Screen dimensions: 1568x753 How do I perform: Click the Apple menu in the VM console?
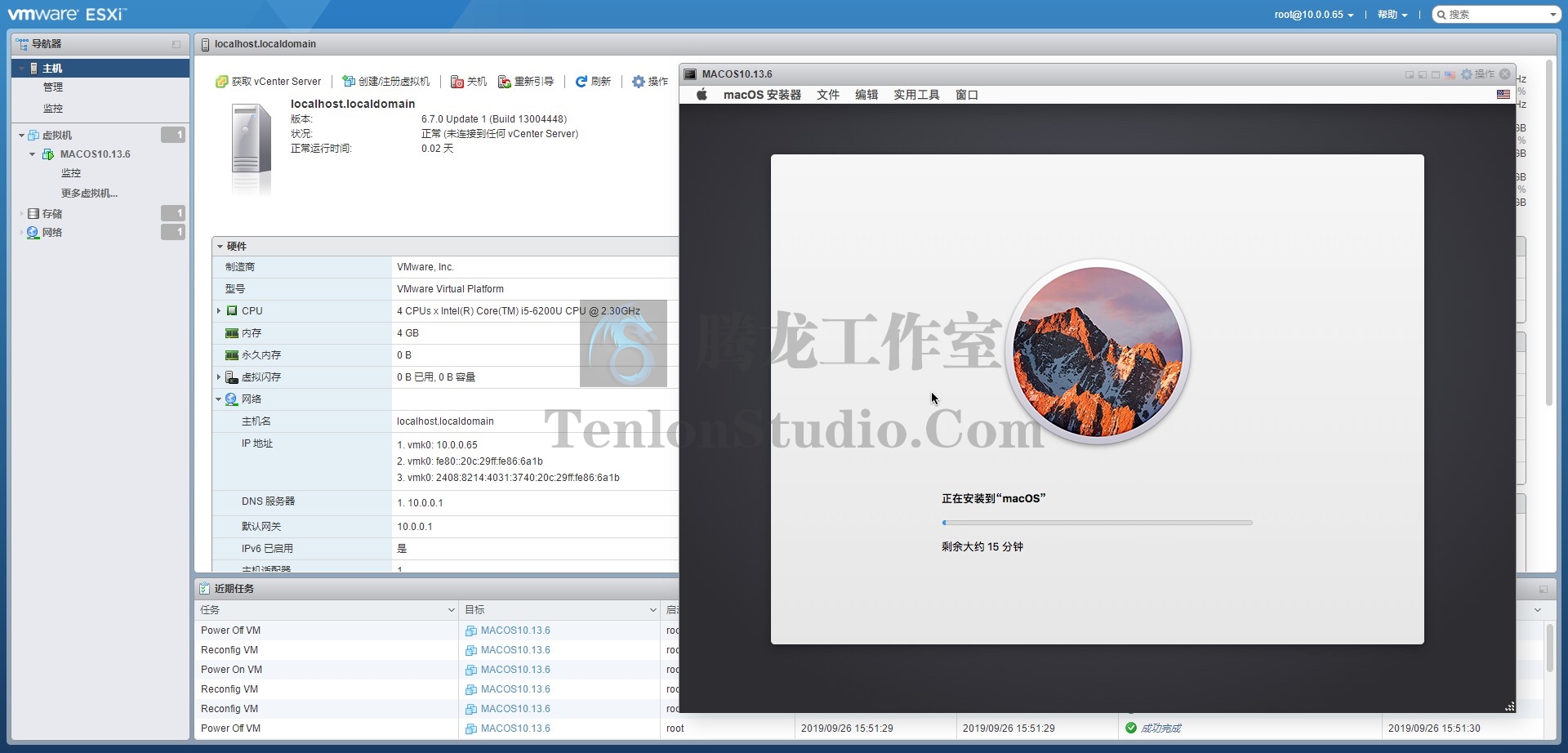[702, 95]
